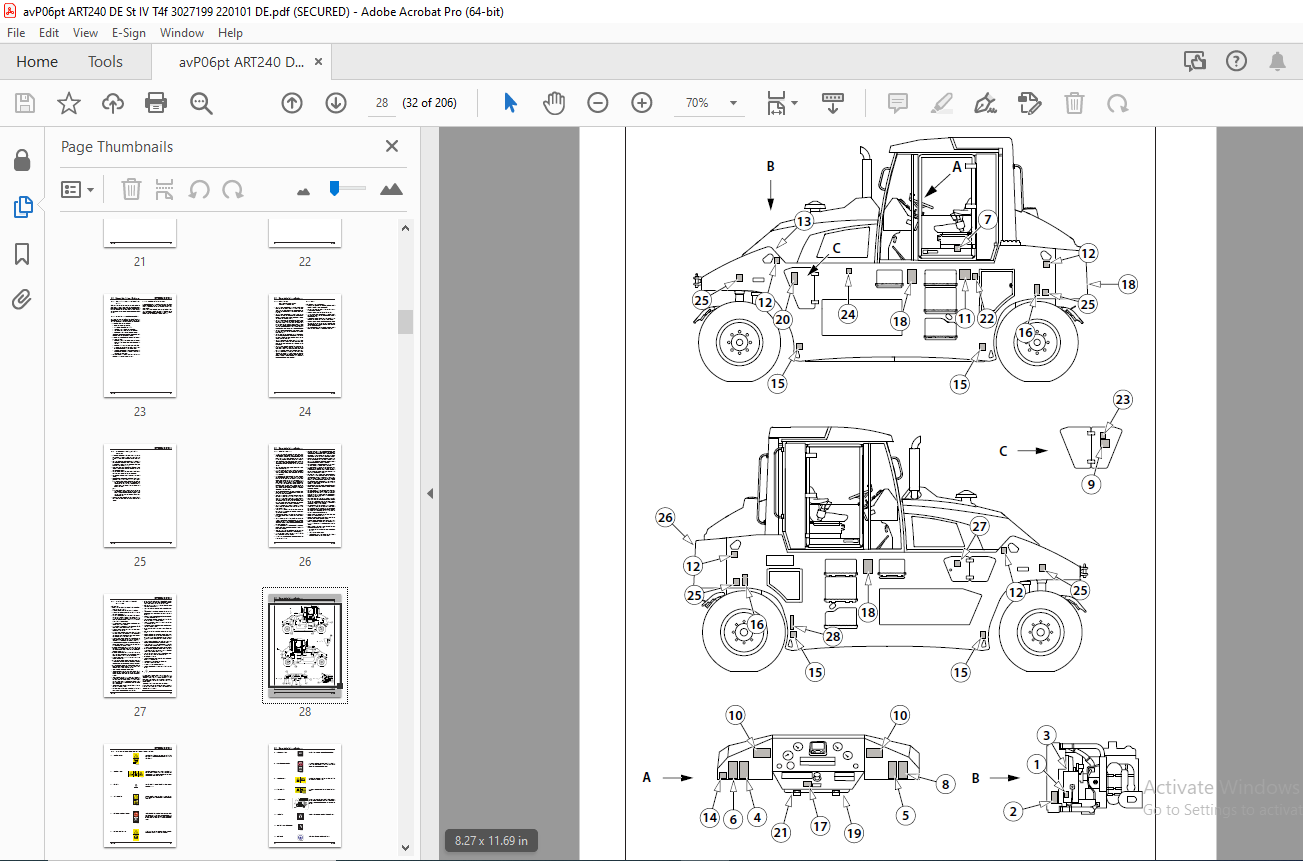The width and height of the screenshot is (1303, 861).
Task: Select the page 25 thumbnail
Action: (x=140, y=495)
